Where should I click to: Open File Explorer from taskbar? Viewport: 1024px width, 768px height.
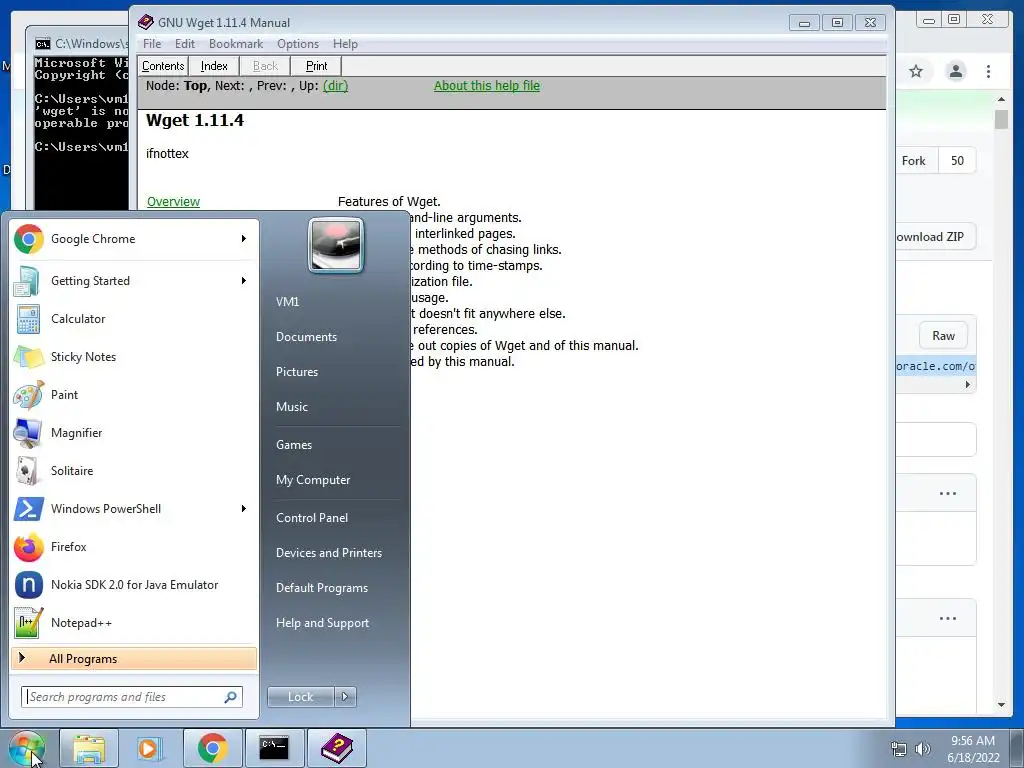pyautogui.click(x=89, y=748)
